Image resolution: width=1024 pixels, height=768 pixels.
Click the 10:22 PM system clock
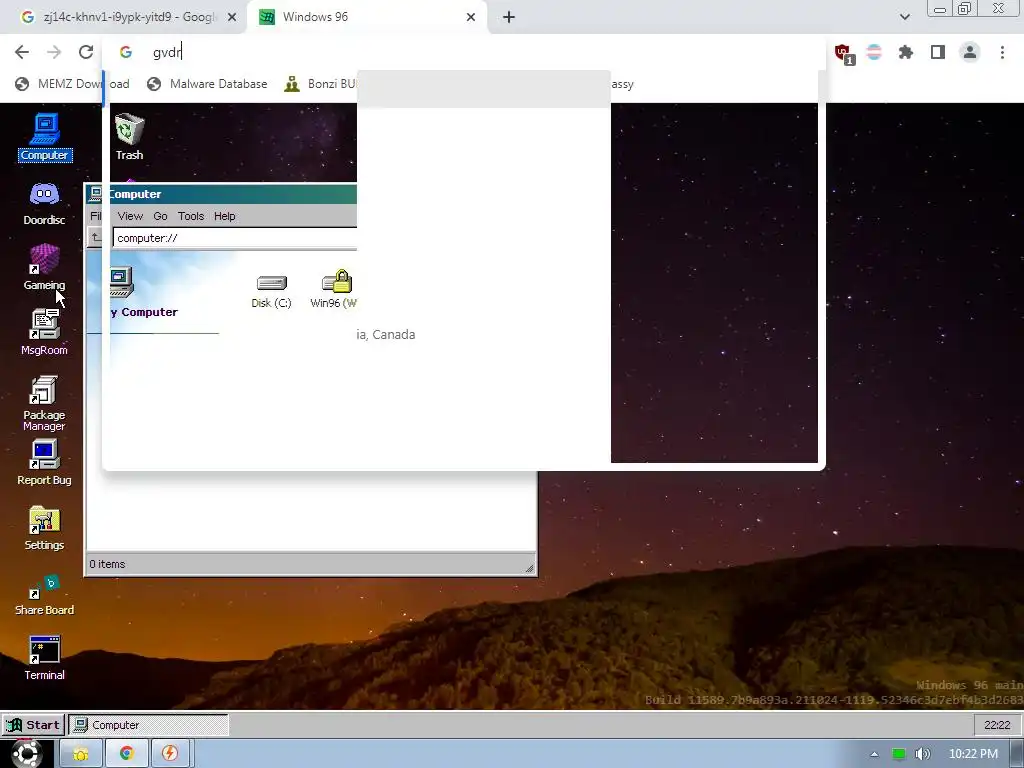(973, 754)
